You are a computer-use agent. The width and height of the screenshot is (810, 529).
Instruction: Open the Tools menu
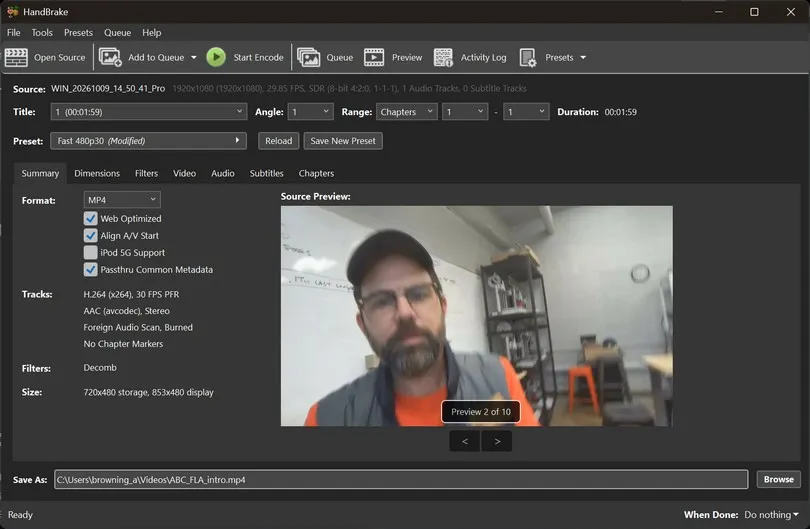tap(42, 33)
